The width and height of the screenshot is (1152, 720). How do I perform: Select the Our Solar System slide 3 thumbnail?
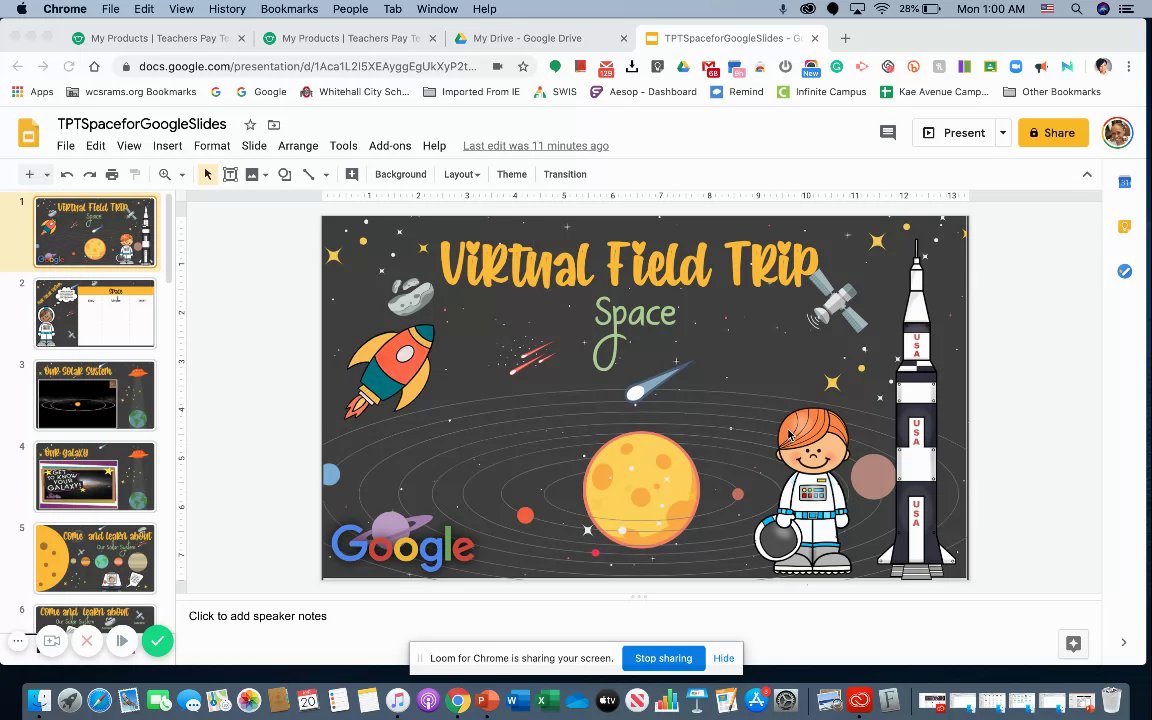[x=95, y=395]
